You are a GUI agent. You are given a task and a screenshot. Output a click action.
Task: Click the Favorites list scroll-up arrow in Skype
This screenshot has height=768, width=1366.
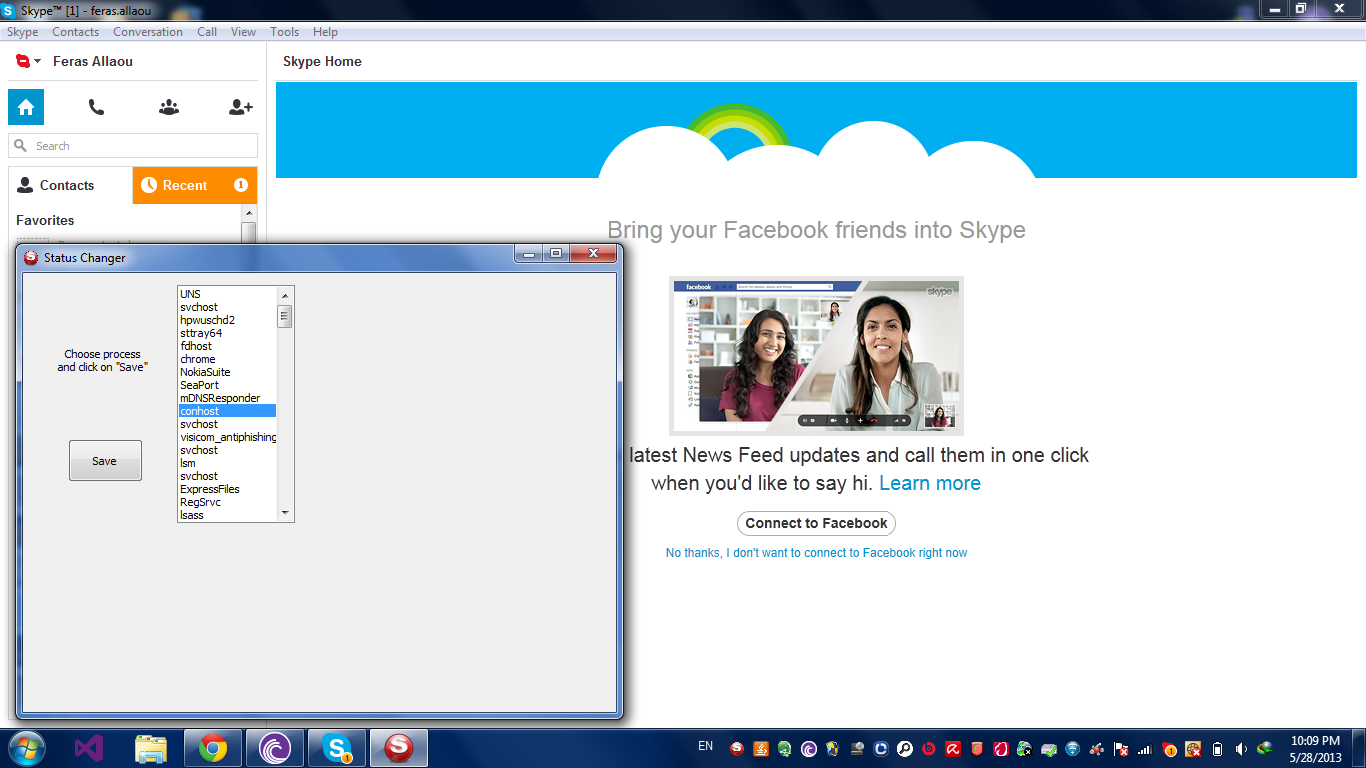(249, 213)
